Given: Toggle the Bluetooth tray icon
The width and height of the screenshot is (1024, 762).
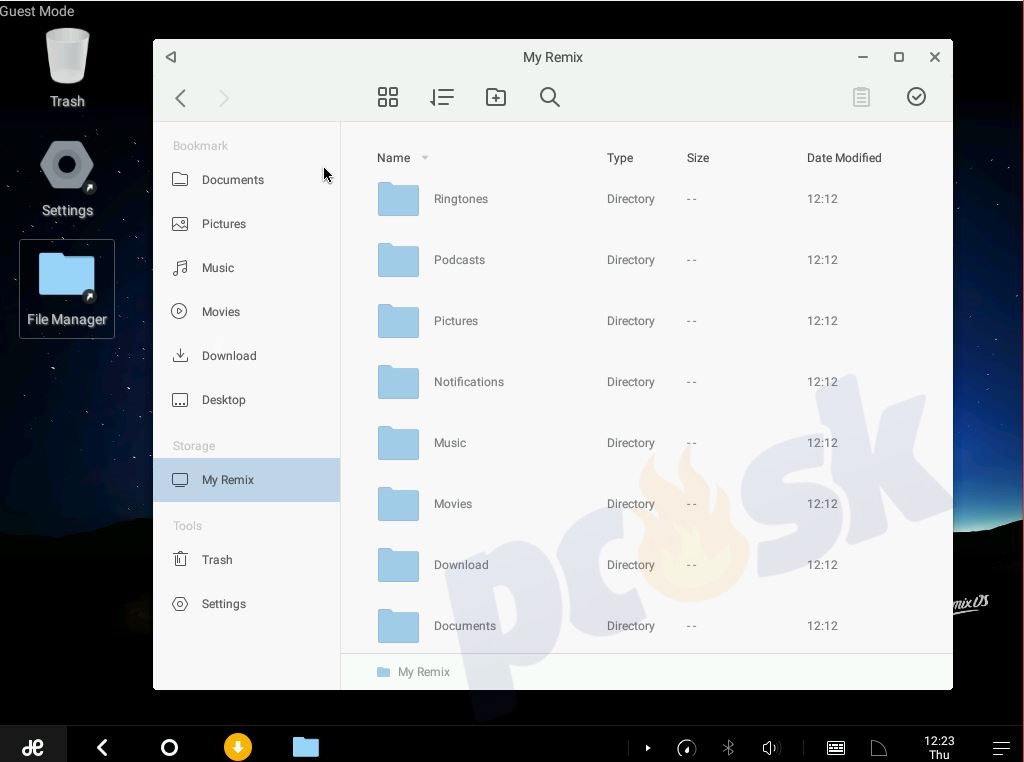Looking at the screenshot, I should coord(728,748).
